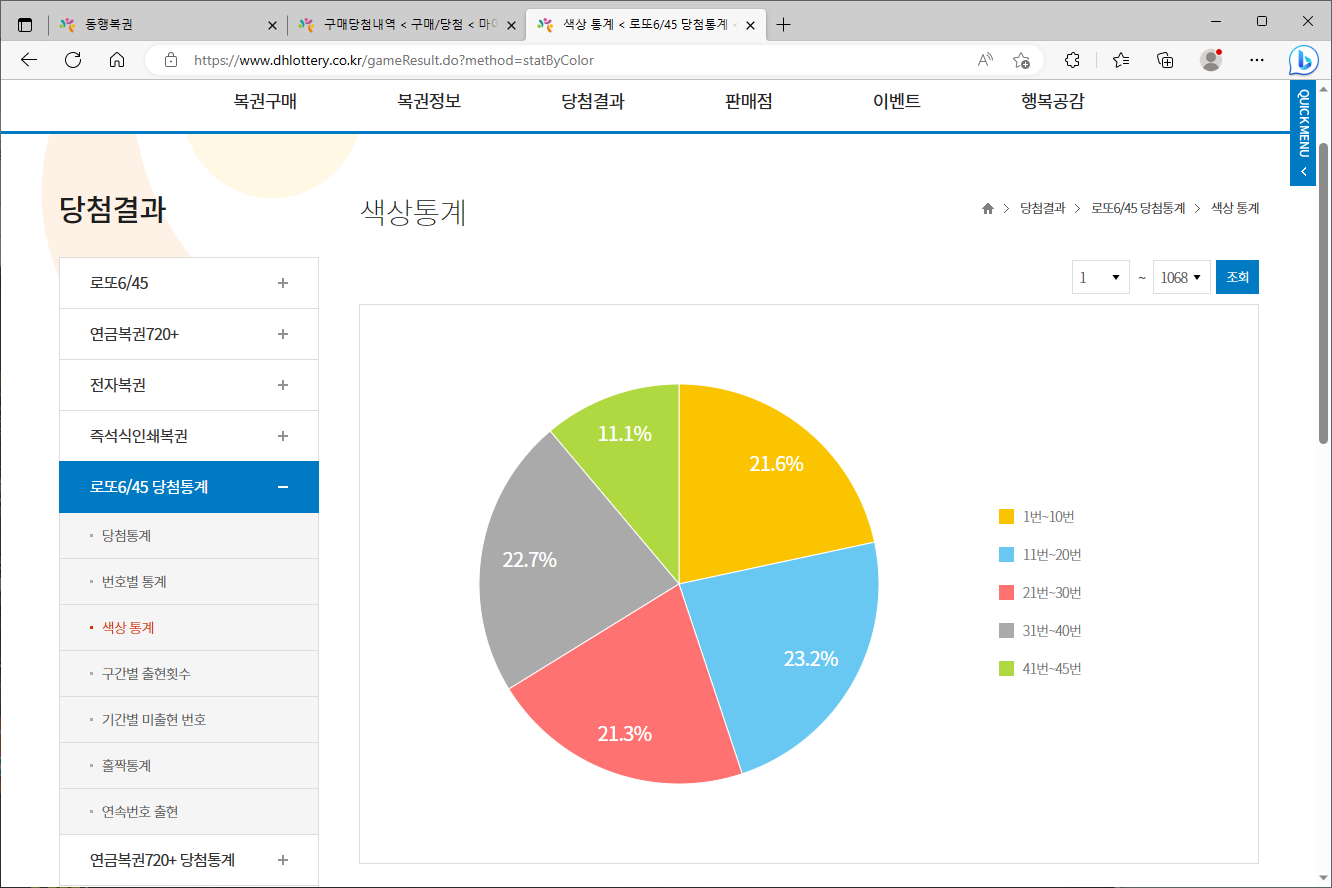Open the 당첨결과 menu
The image size is (1332, 888).
click(x=593, y=101)
